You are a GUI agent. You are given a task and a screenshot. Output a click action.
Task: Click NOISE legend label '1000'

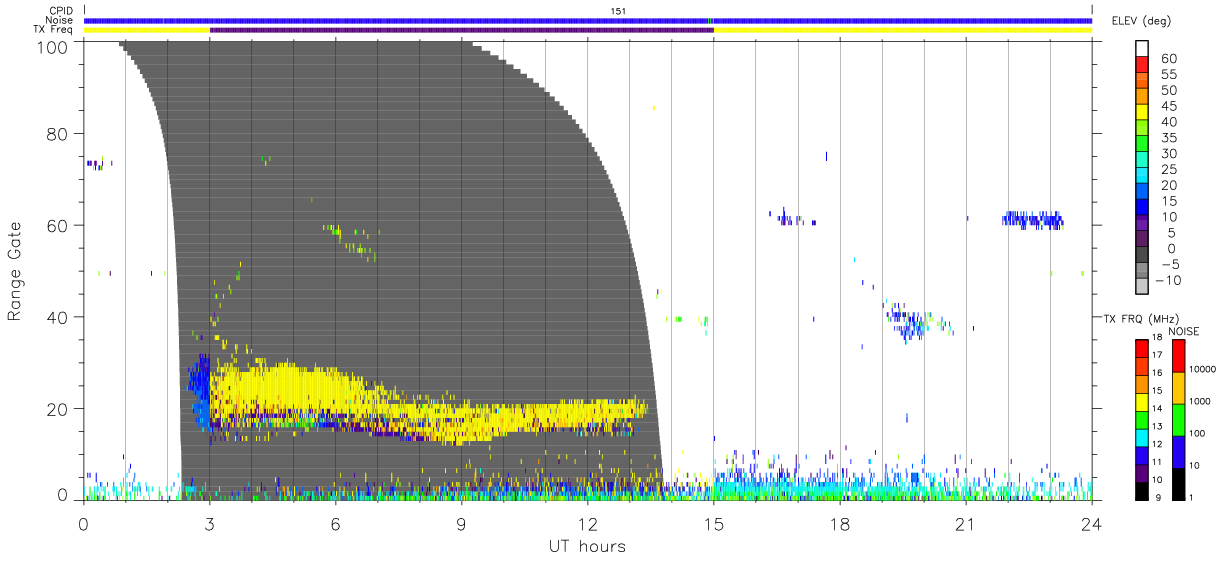point(1199,401)
